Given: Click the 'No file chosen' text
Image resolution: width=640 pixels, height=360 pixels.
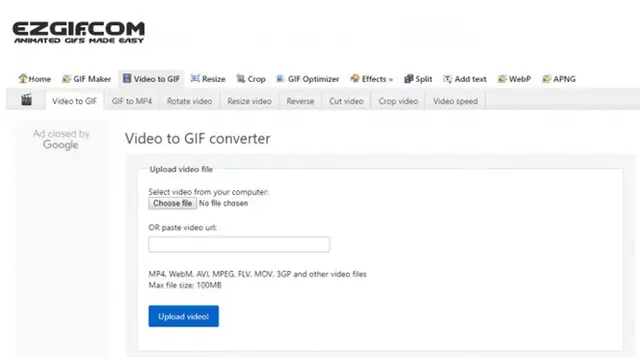Looking at the screenshot, I should pyautogui.click(x=223, y=203).
